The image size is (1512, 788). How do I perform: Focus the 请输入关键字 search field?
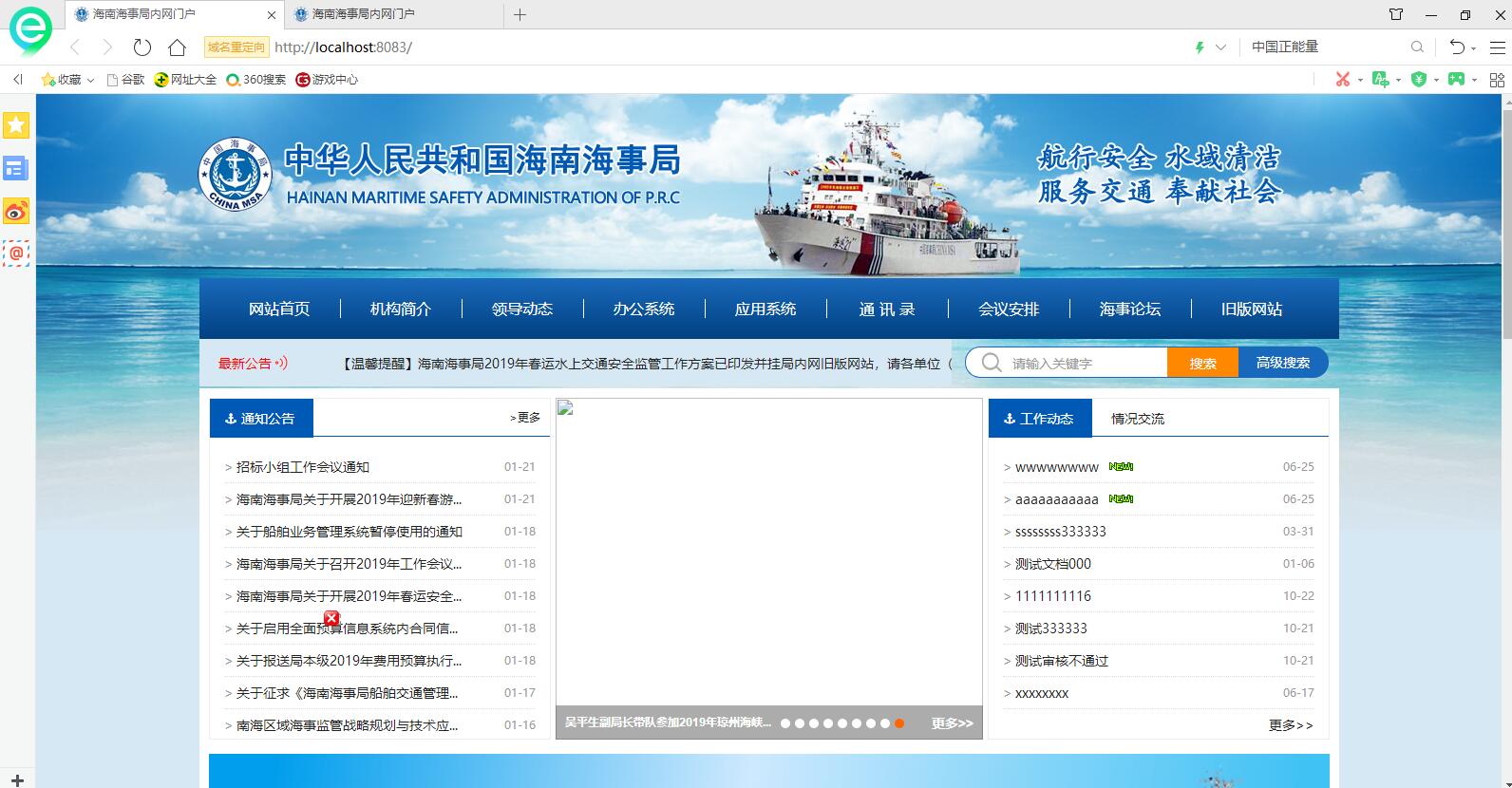pyautogui.click(x=1087, y=363)
